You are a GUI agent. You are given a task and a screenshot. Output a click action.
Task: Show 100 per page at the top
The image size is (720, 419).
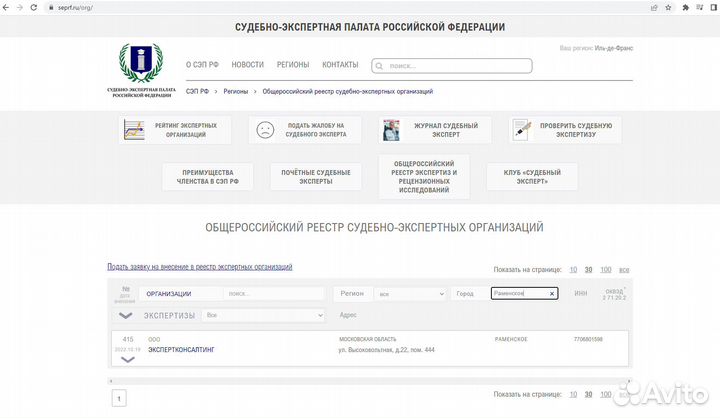(606, 270)
